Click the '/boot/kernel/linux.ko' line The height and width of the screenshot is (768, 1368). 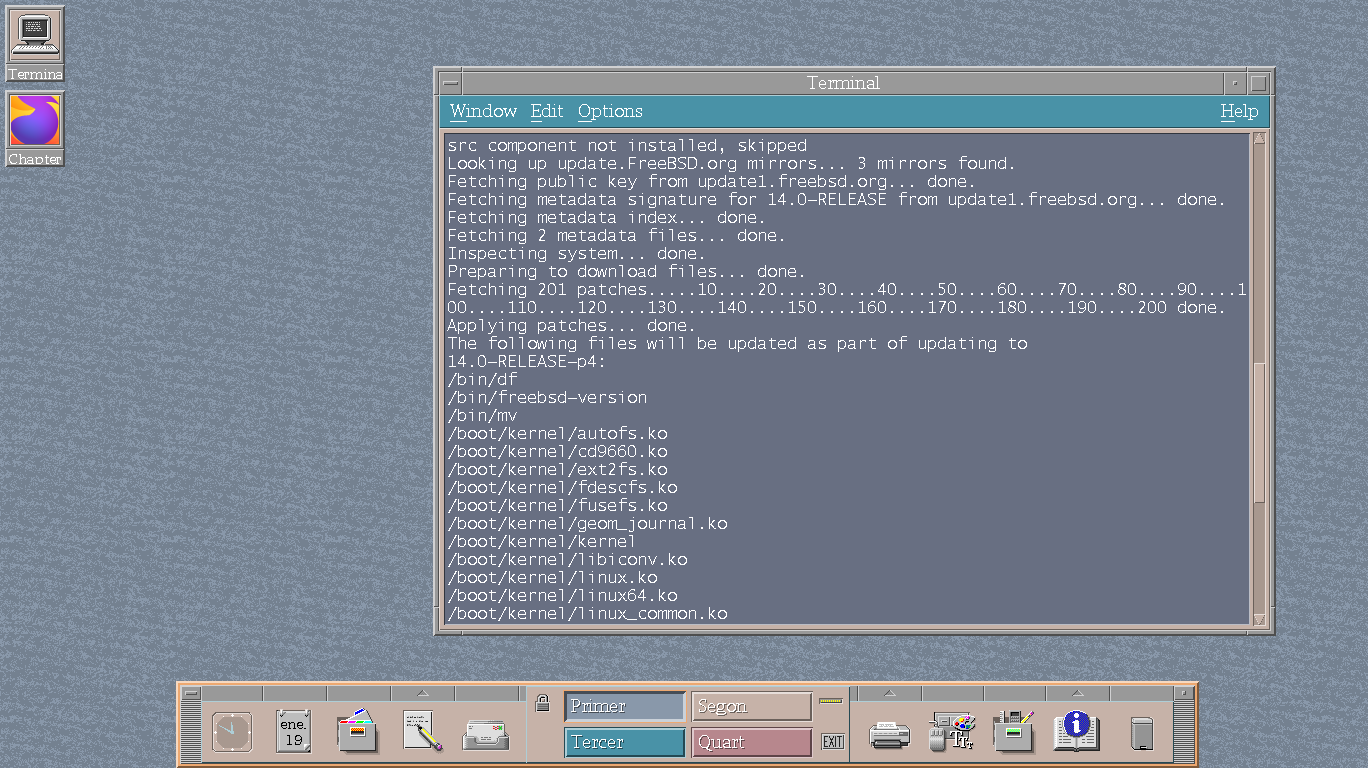(552, 578)
